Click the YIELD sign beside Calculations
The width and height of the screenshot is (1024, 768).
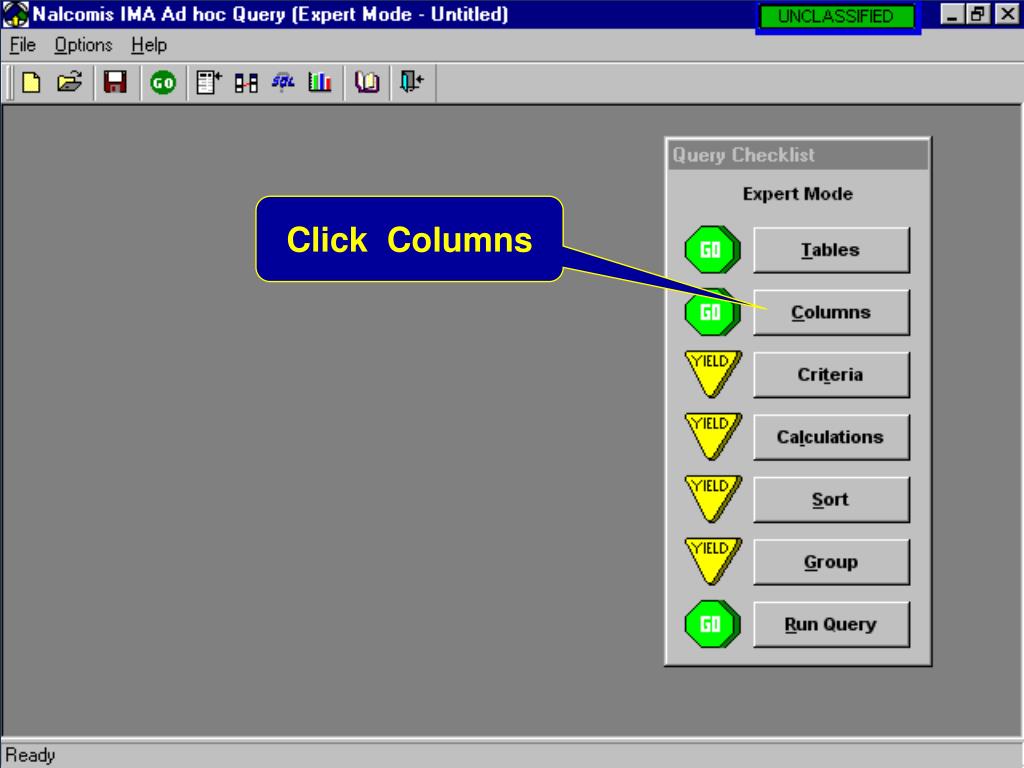point(712,436)
